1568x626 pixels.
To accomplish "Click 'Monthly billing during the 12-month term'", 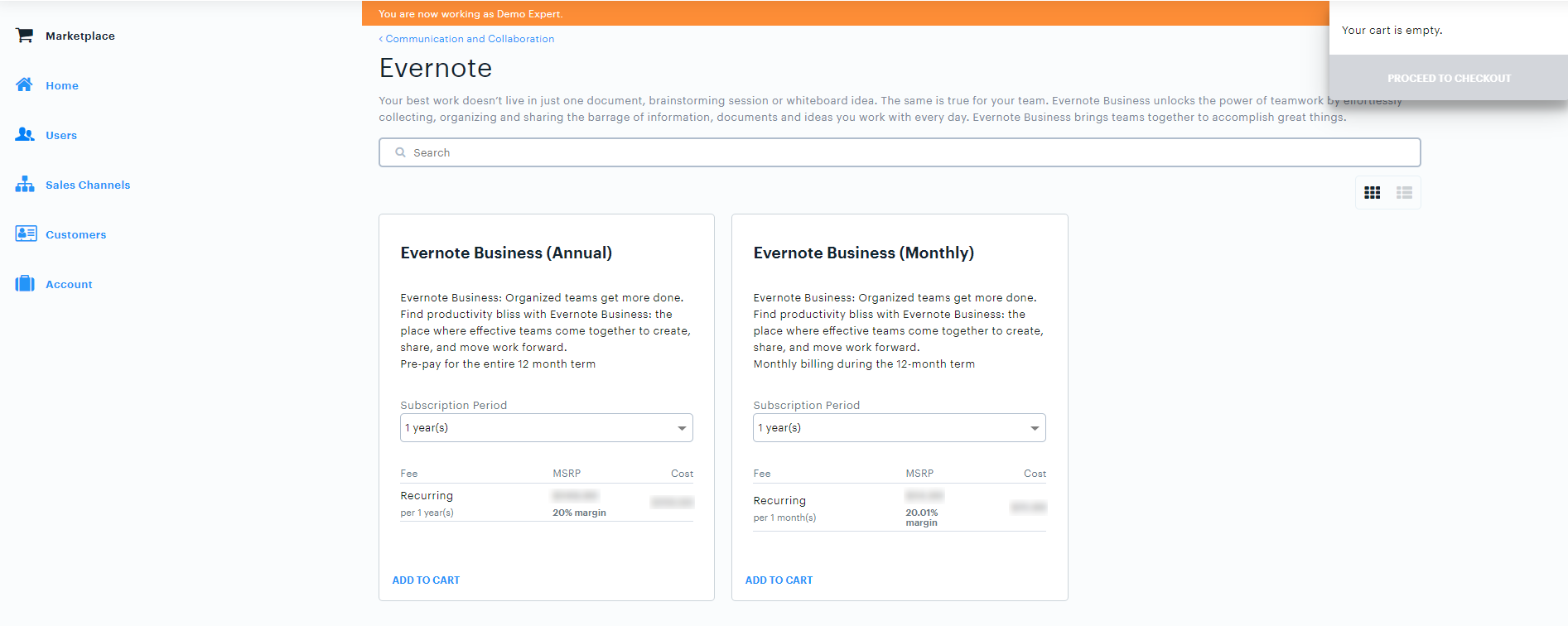I will click(864, 364).
